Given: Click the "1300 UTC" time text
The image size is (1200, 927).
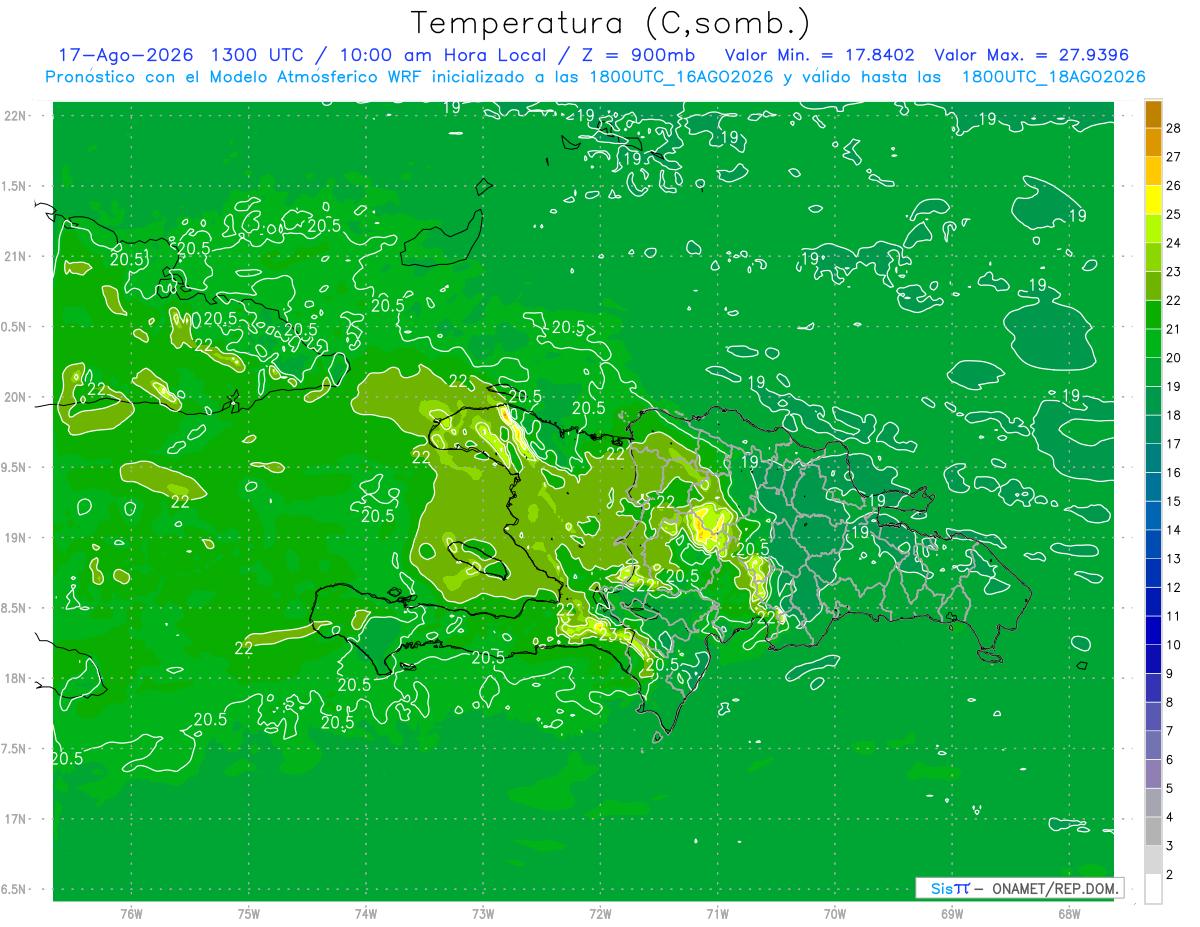Looking at the screenshot, I should [x=257, y=55].
